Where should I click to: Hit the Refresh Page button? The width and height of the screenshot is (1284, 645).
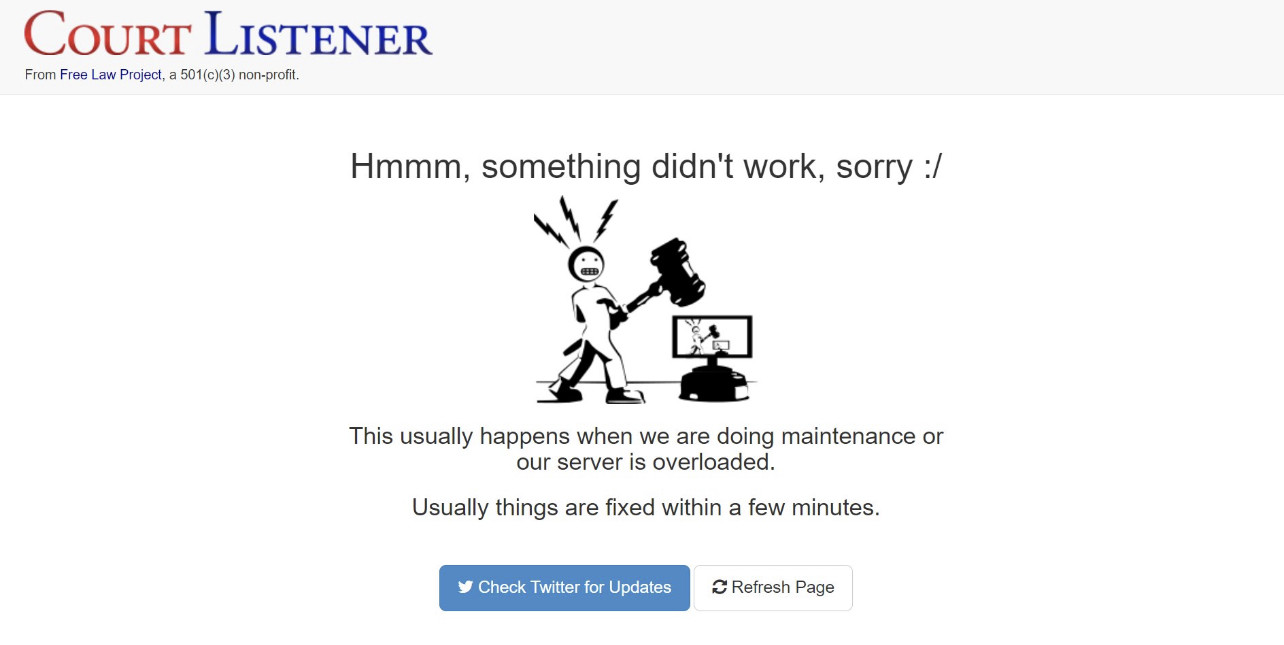coord(773,588)
